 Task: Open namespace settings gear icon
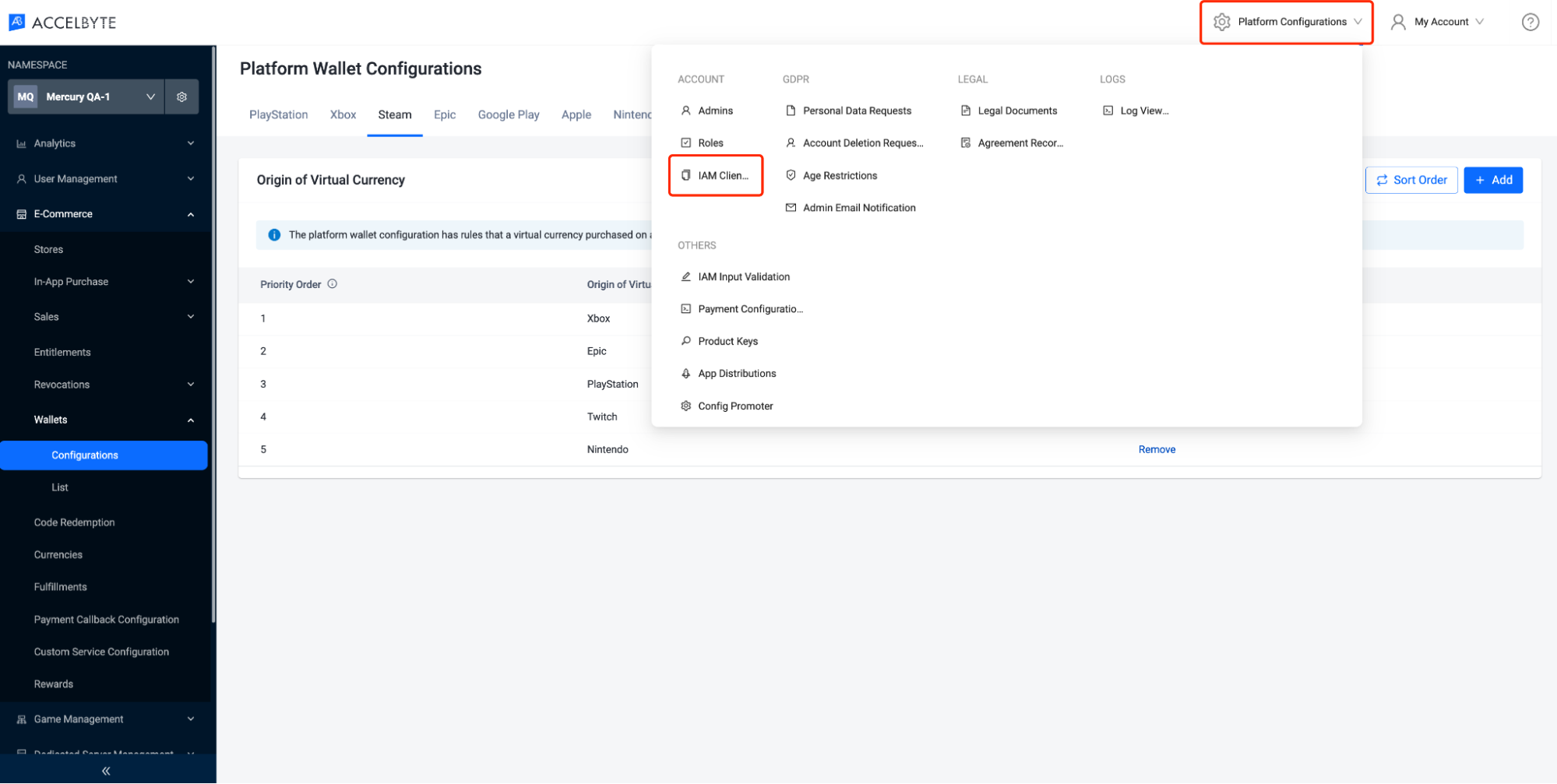[x=181, y=97]
